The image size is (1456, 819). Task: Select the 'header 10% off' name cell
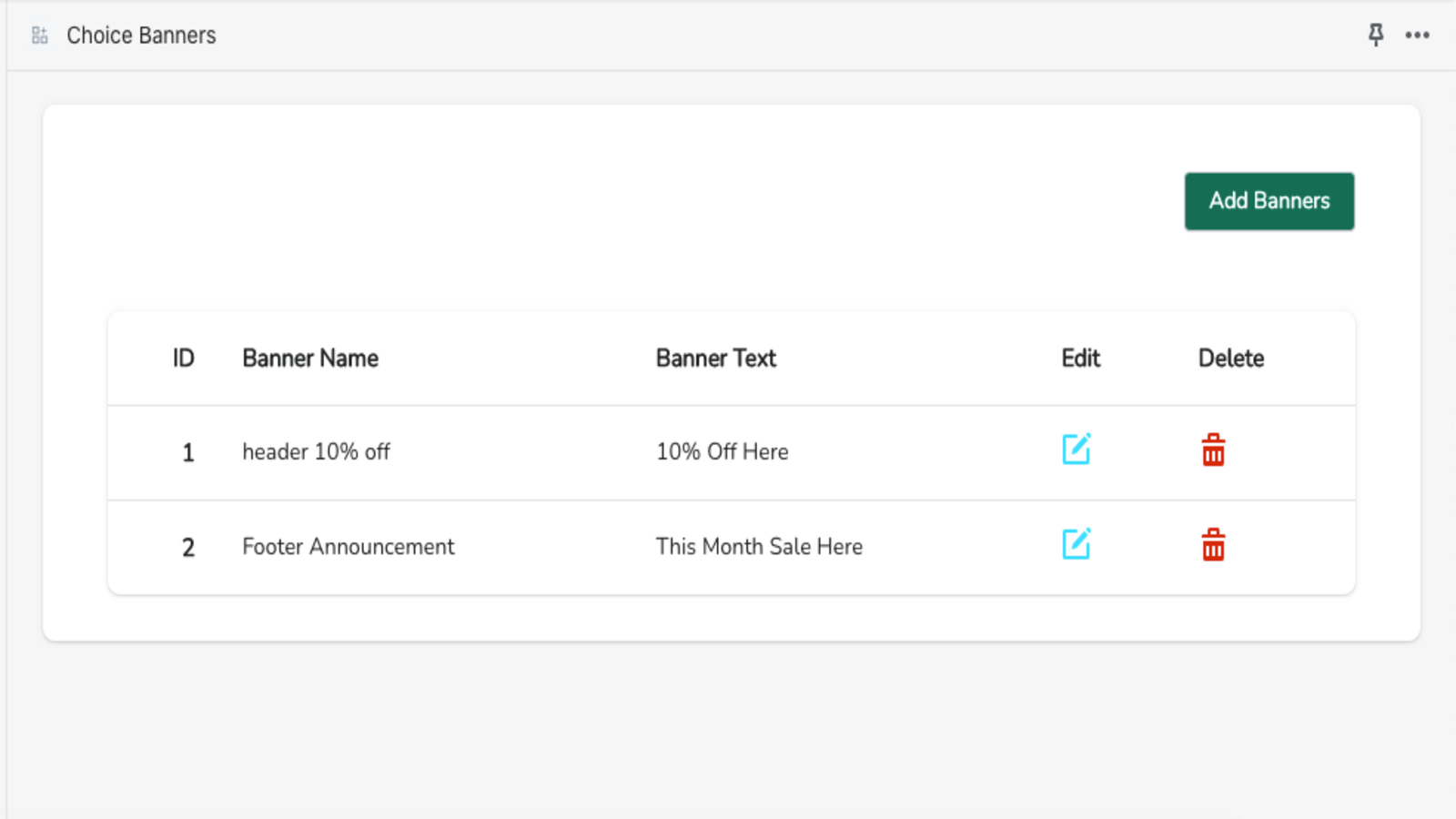pyautogui.click(x=316, y=452)
